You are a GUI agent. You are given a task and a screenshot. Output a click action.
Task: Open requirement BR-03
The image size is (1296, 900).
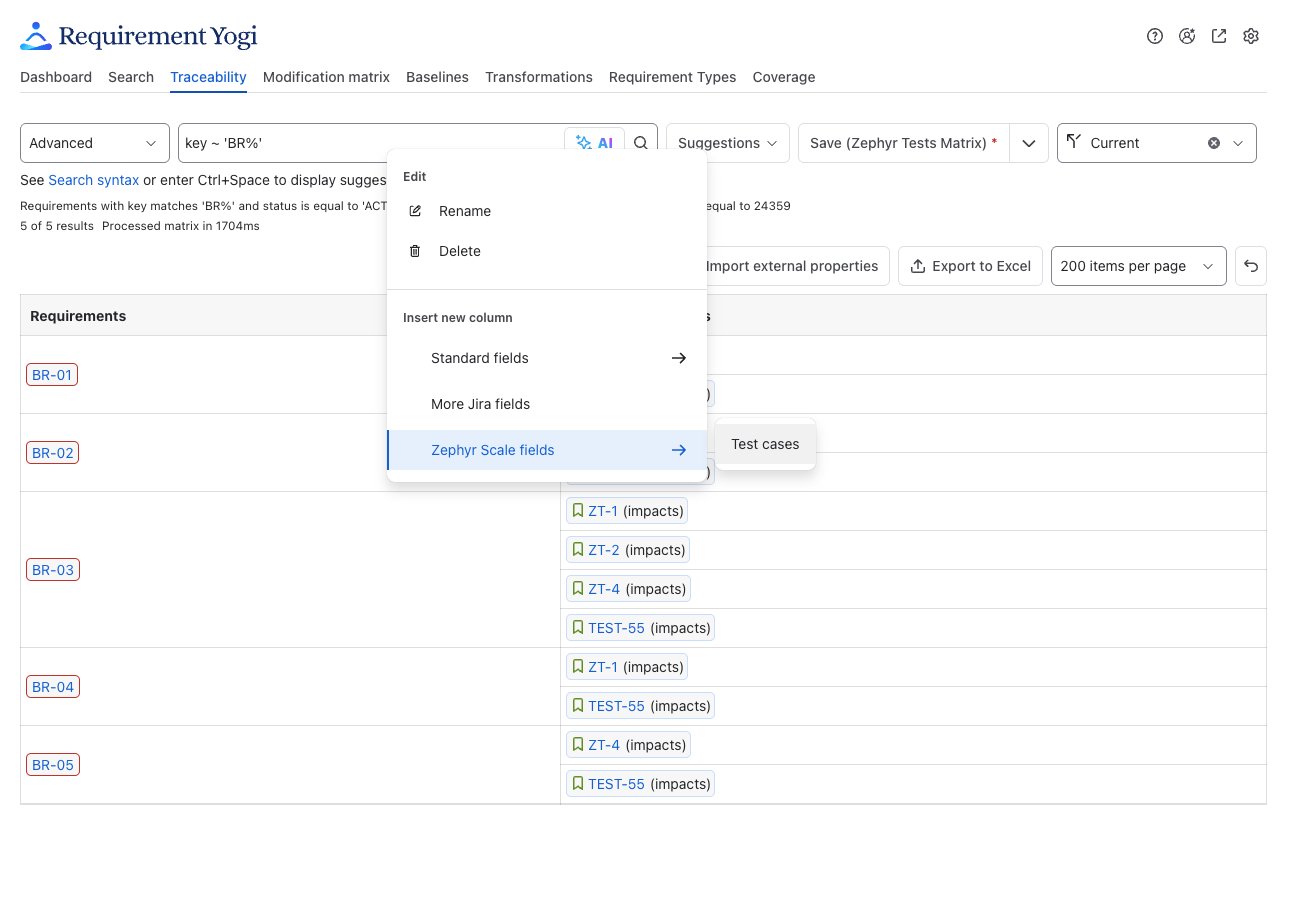tap(53, 570)
